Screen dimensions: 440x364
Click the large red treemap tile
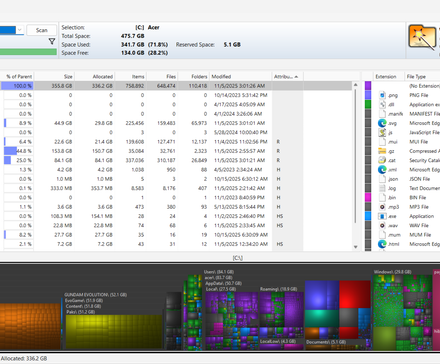pos(355,295)
